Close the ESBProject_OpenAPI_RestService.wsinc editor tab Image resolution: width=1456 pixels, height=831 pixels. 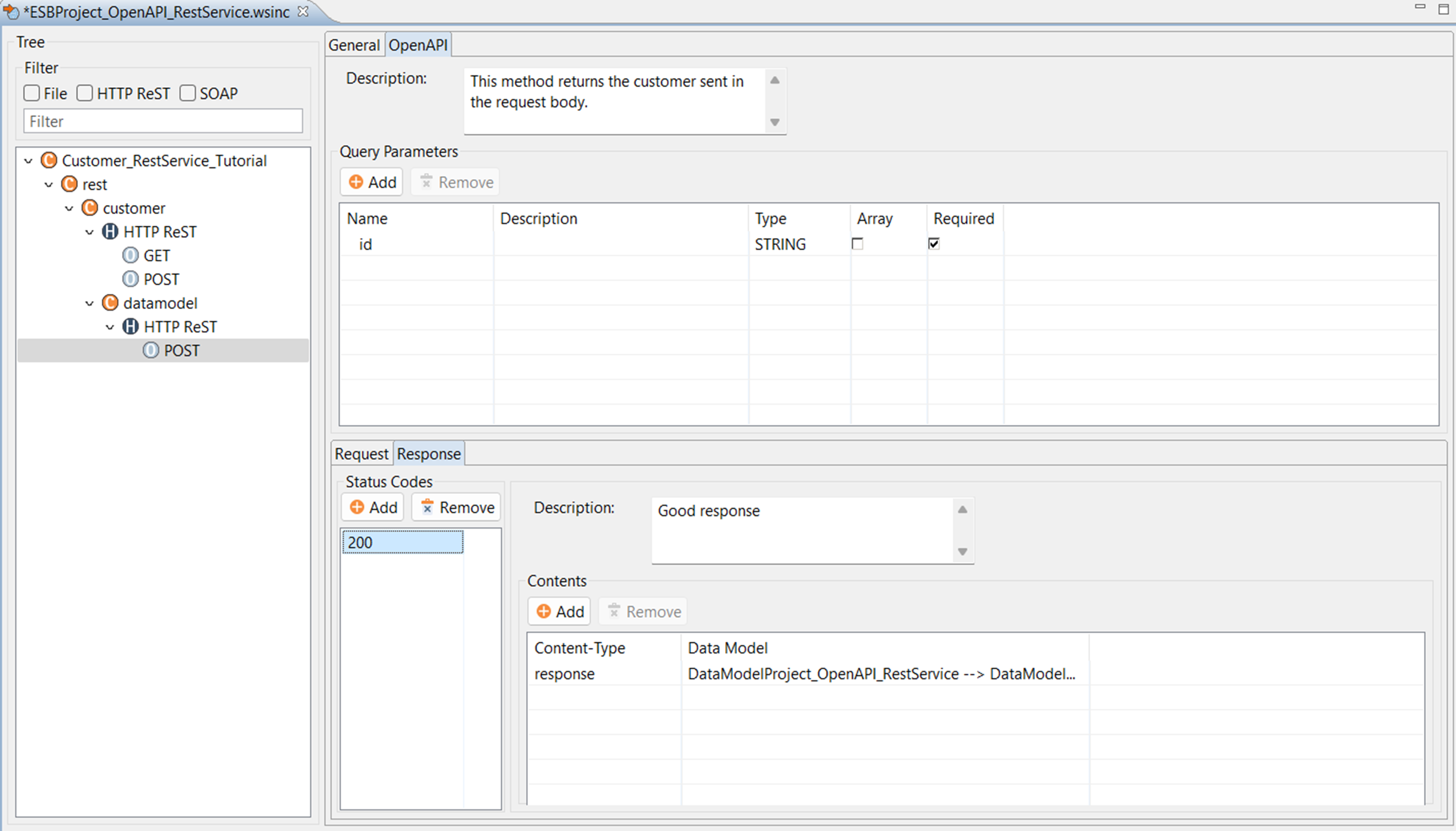[x=303, y=11]
